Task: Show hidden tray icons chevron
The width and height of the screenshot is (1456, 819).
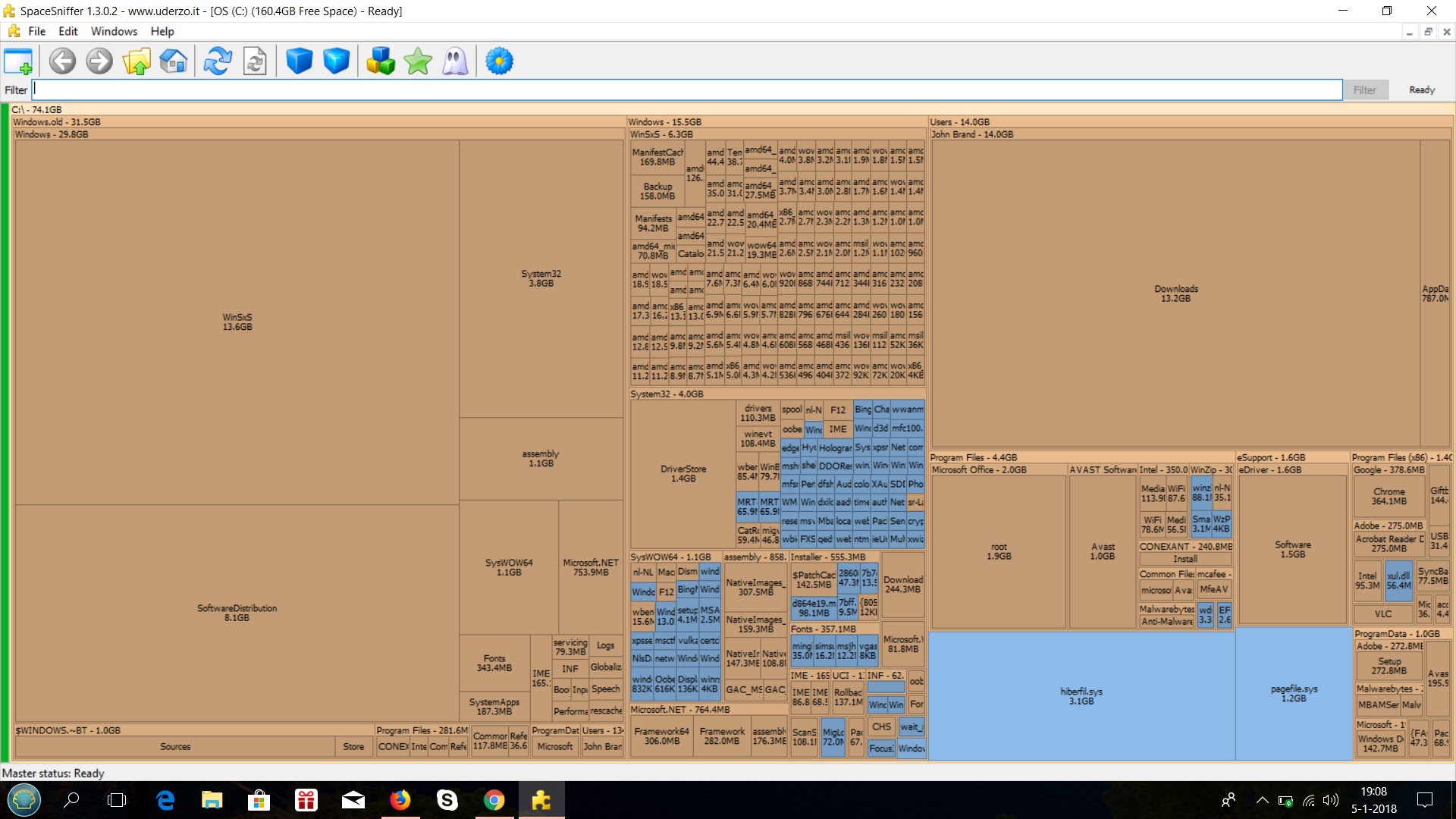Action: click(1262, 800)
